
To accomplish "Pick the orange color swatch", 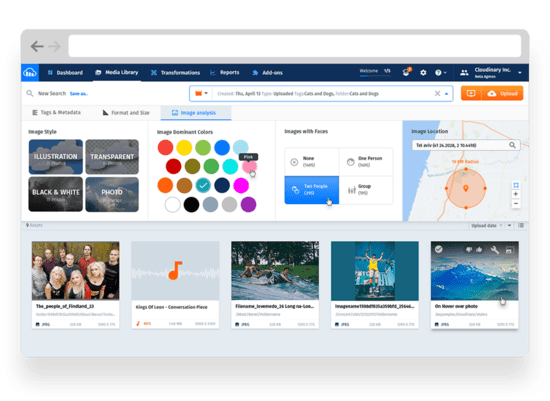I will [165, 185].
